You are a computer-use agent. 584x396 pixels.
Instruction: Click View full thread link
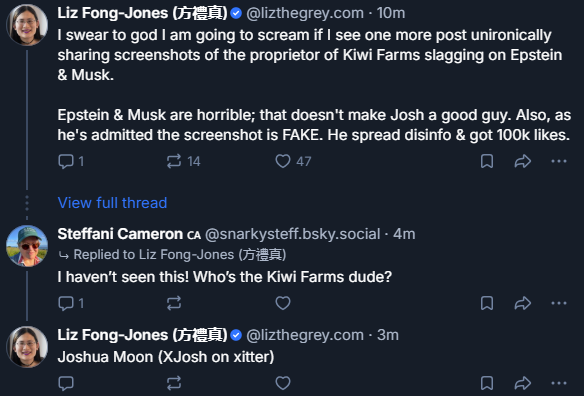pyautogui.click(x=112, y=203)
